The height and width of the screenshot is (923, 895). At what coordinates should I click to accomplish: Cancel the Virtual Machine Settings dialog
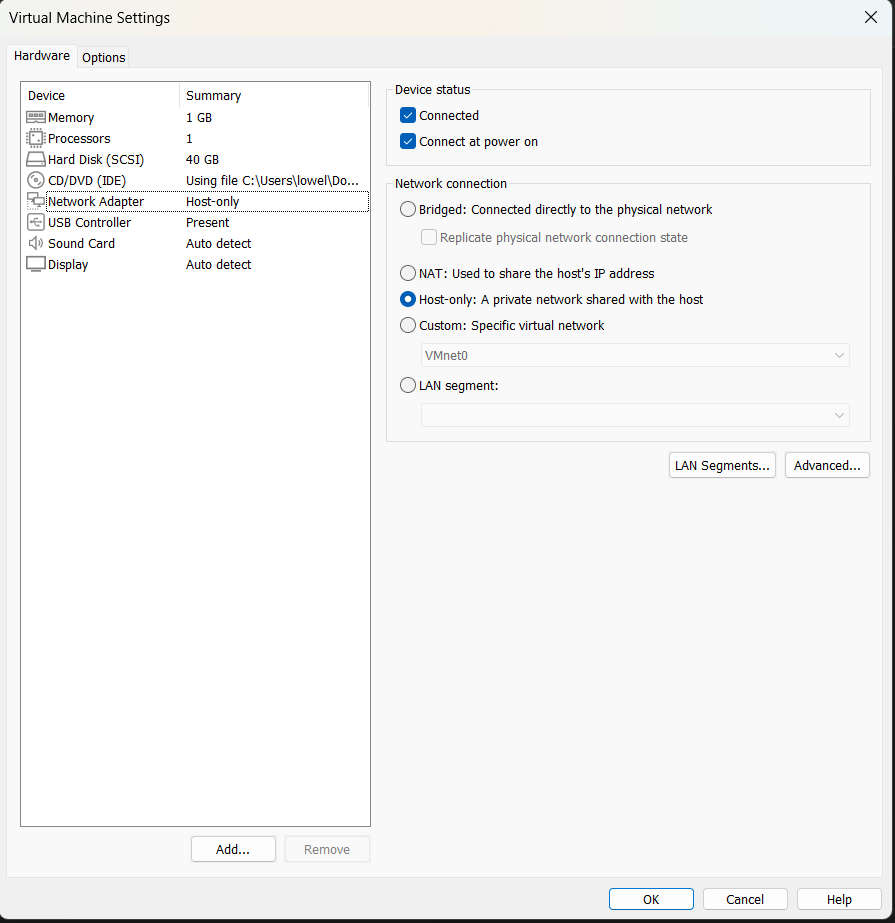(x=745, y=899)
